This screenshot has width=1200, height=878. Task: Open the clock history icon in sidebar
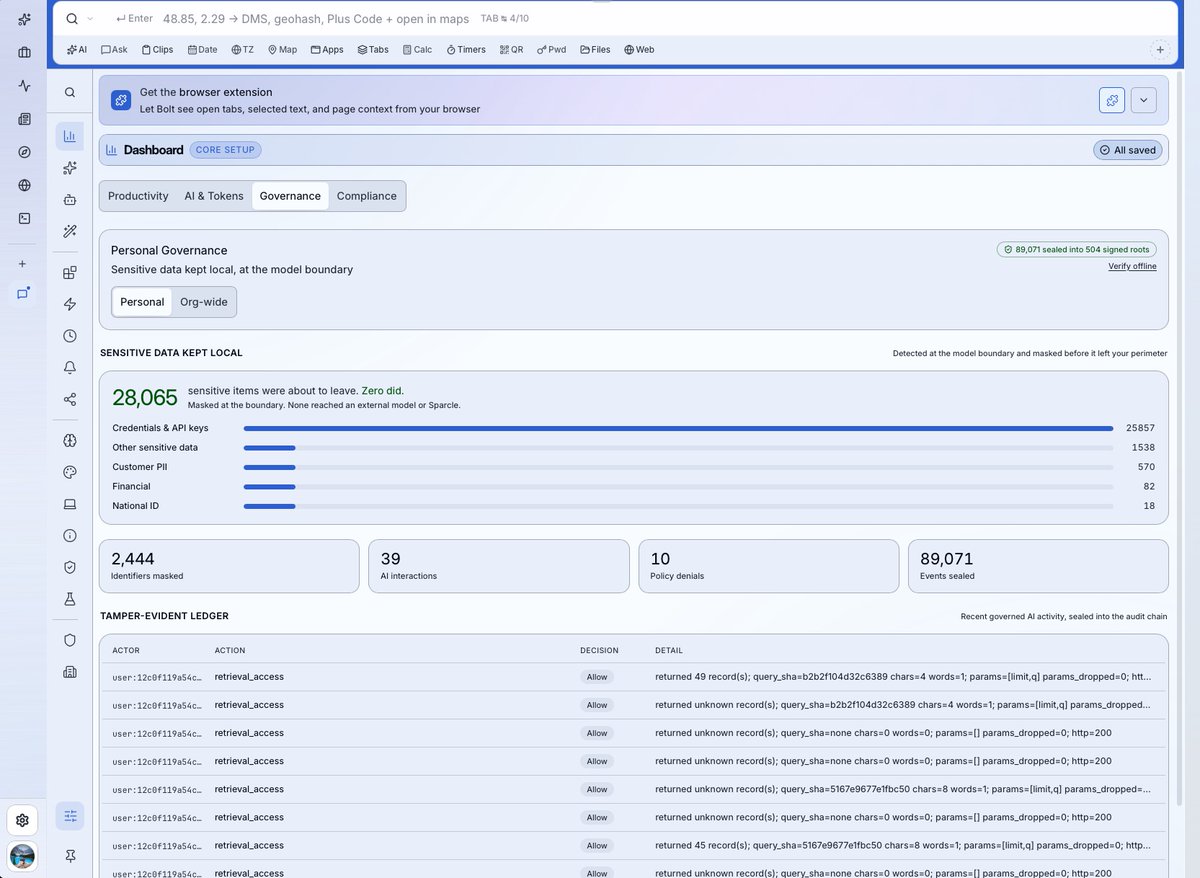(70, 336)
